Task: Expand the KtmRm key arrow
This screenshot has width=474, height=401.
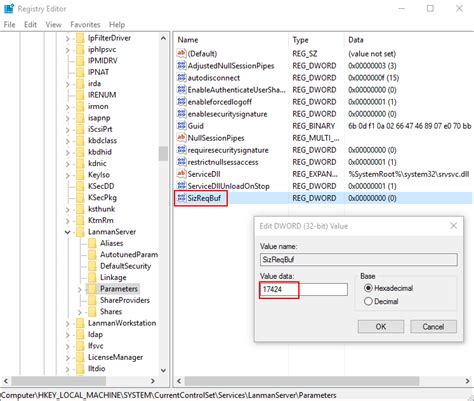Action: coord(68,221)
